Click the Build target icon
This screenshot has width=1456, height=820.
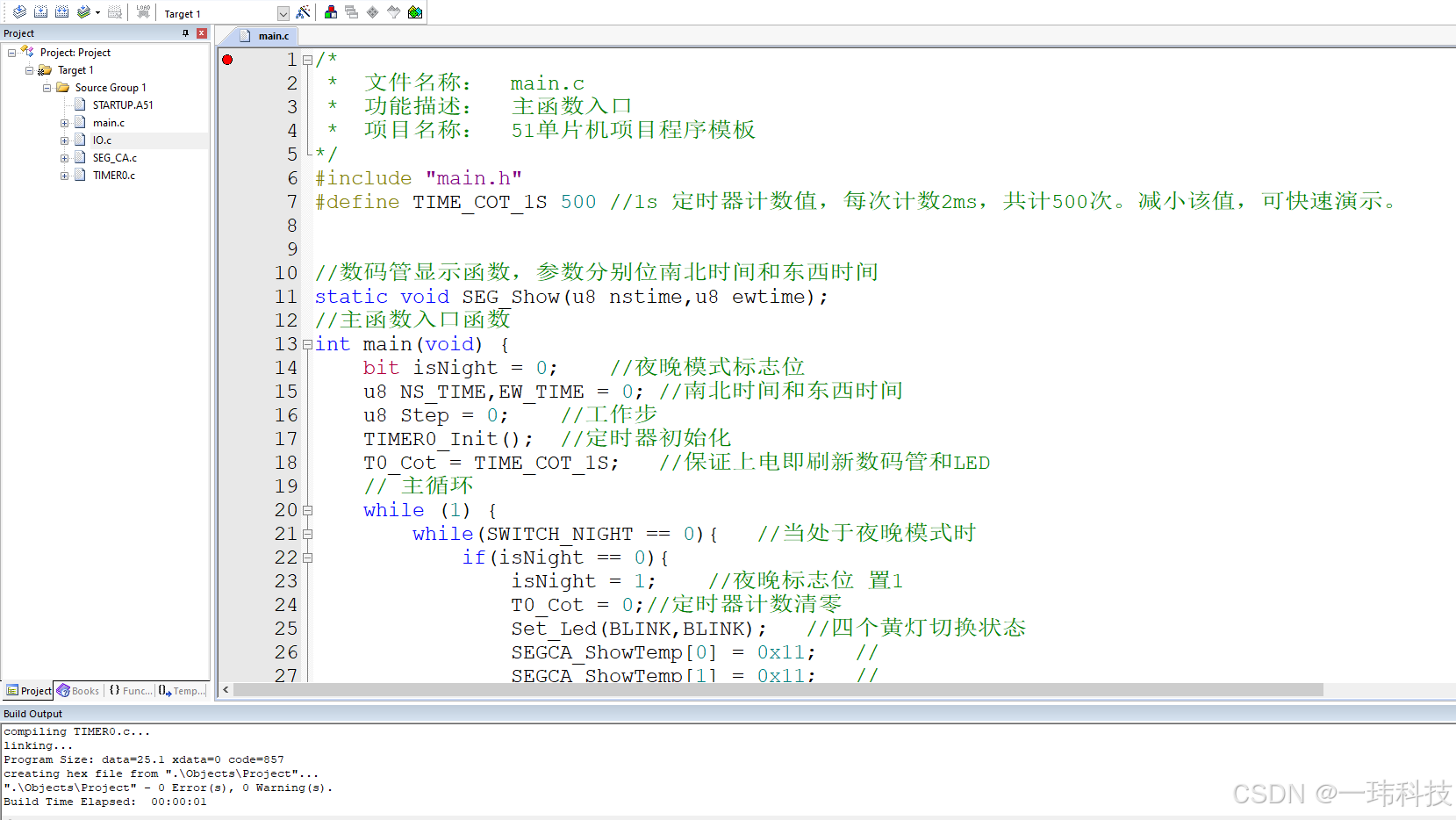[x=40, y=12]
